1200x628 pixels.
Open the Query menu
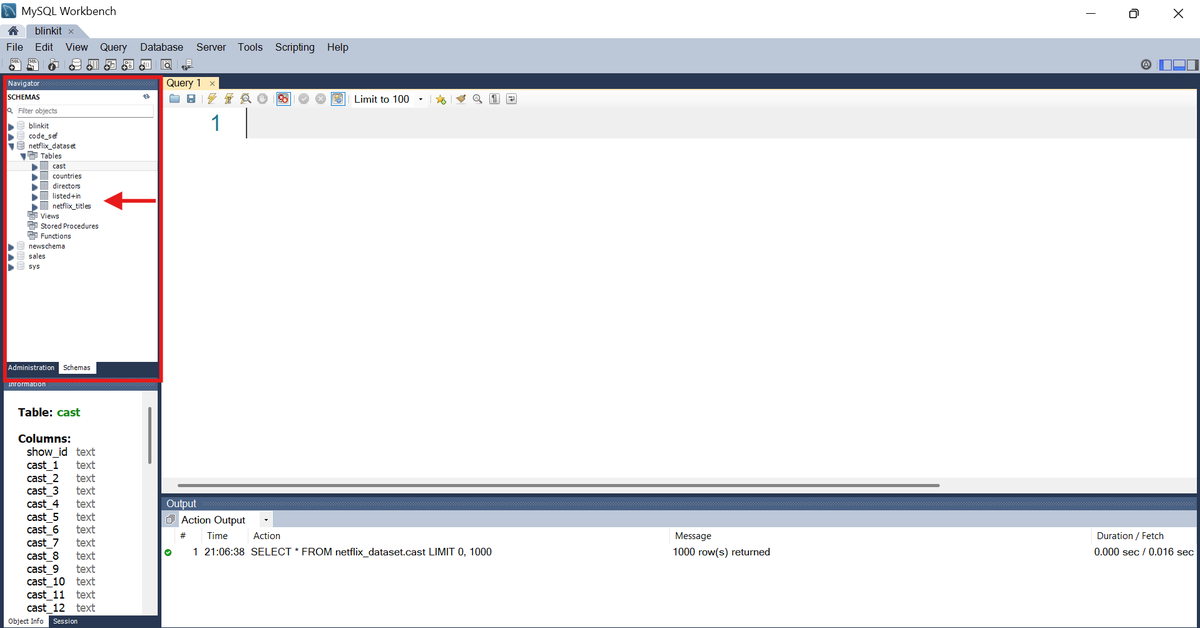click(113, 47)
